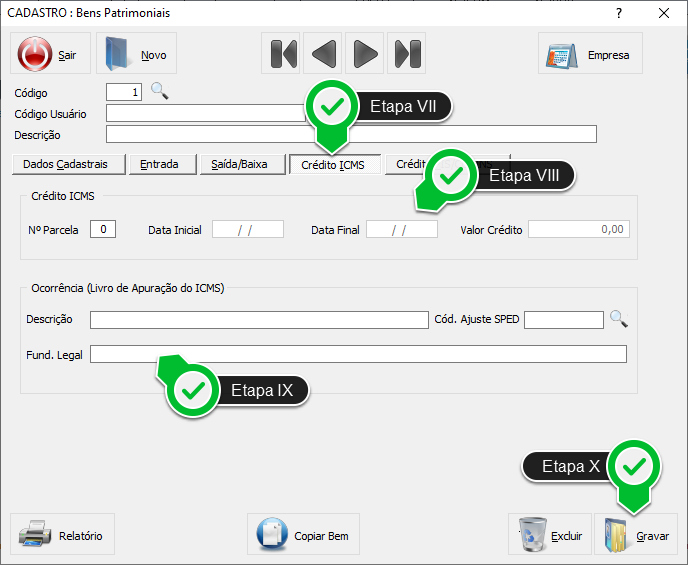The width and height of the screenshot is (688, 565).
Task: Click the Nº Parcela field
Action: 103,229
